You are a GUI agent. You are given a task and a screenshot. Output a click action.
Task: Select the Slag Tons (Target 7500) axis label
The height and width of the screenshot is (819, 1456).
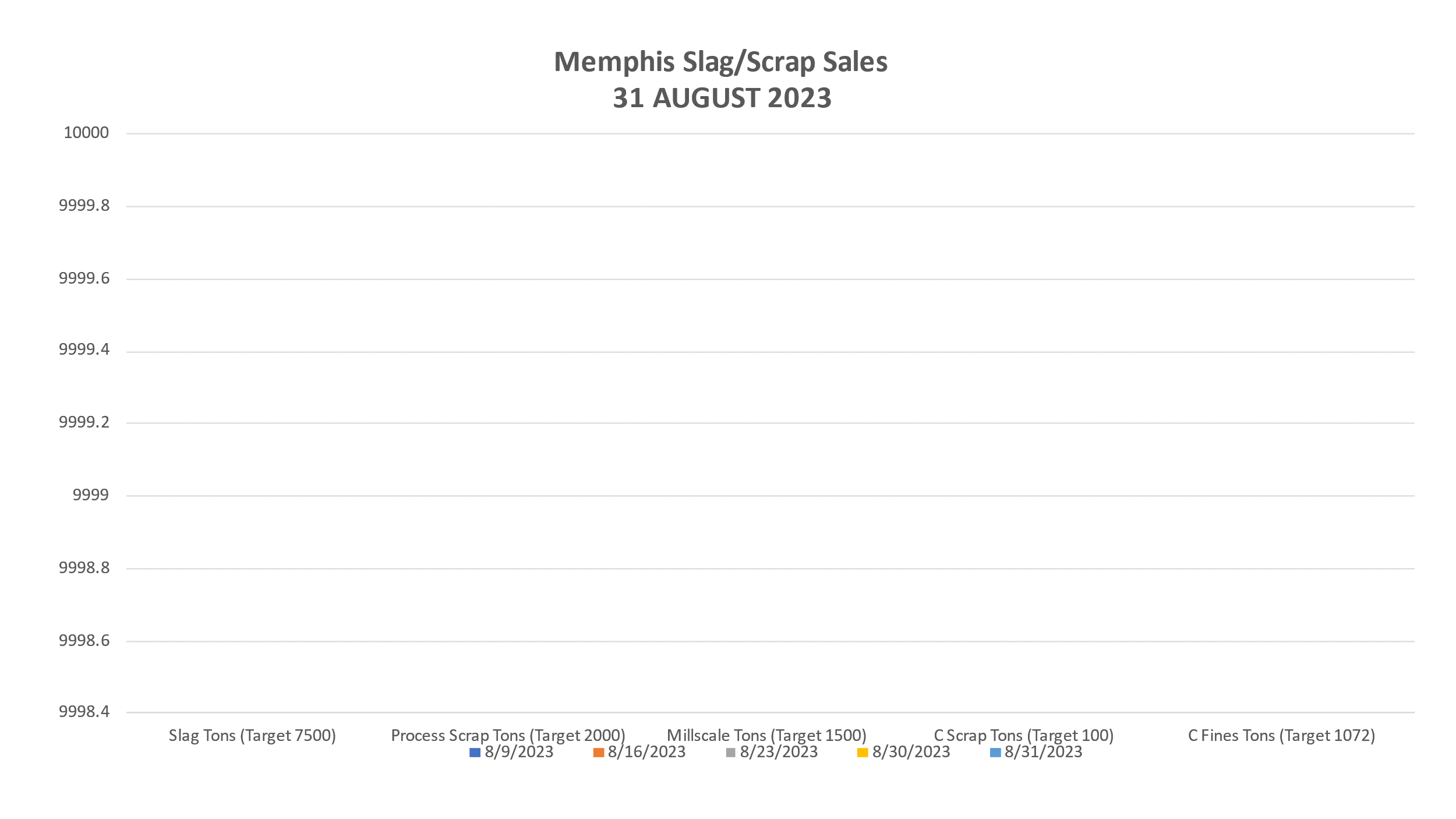252,735
